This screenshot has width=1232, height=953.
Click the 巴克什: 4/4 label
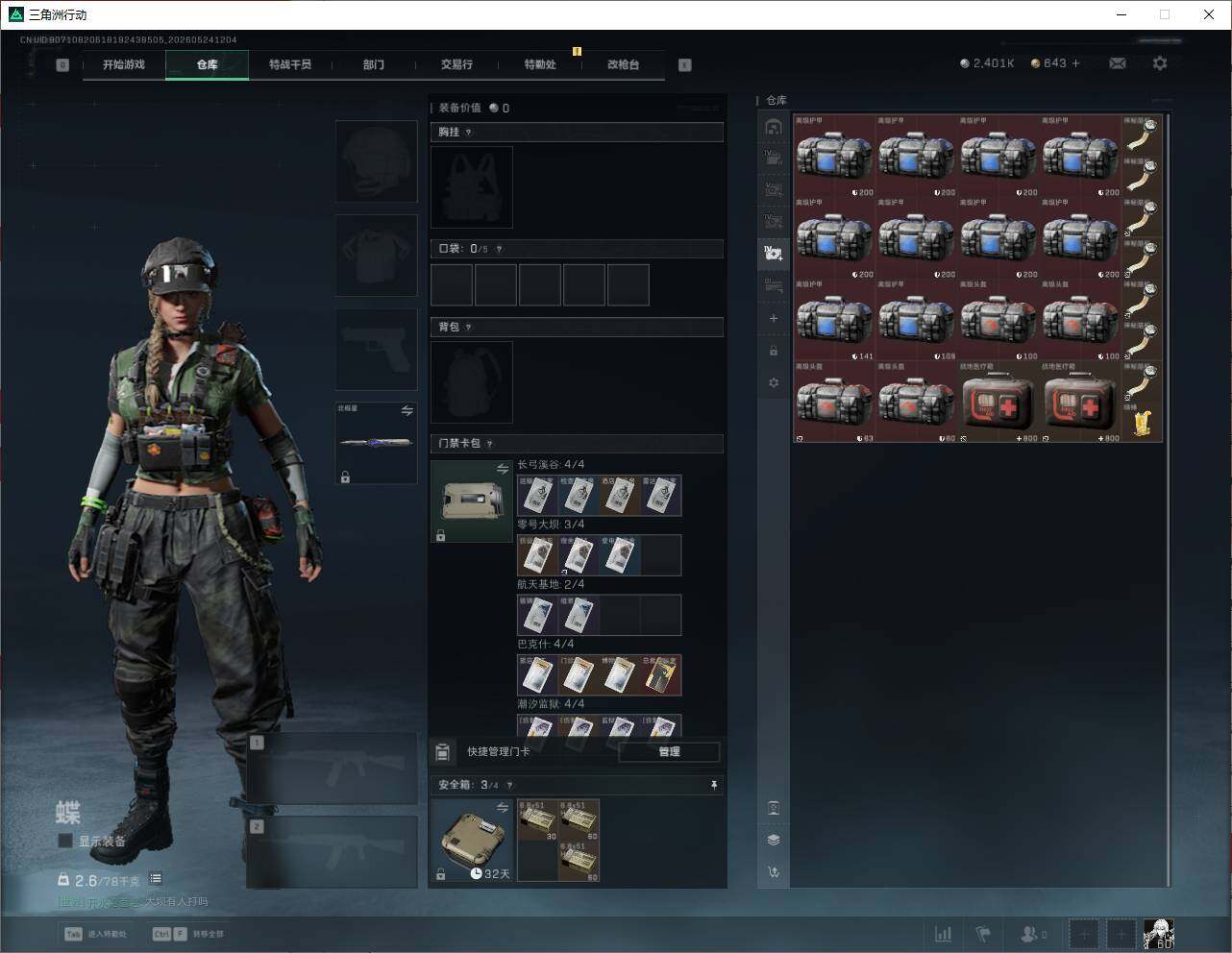tap(546, 644)
